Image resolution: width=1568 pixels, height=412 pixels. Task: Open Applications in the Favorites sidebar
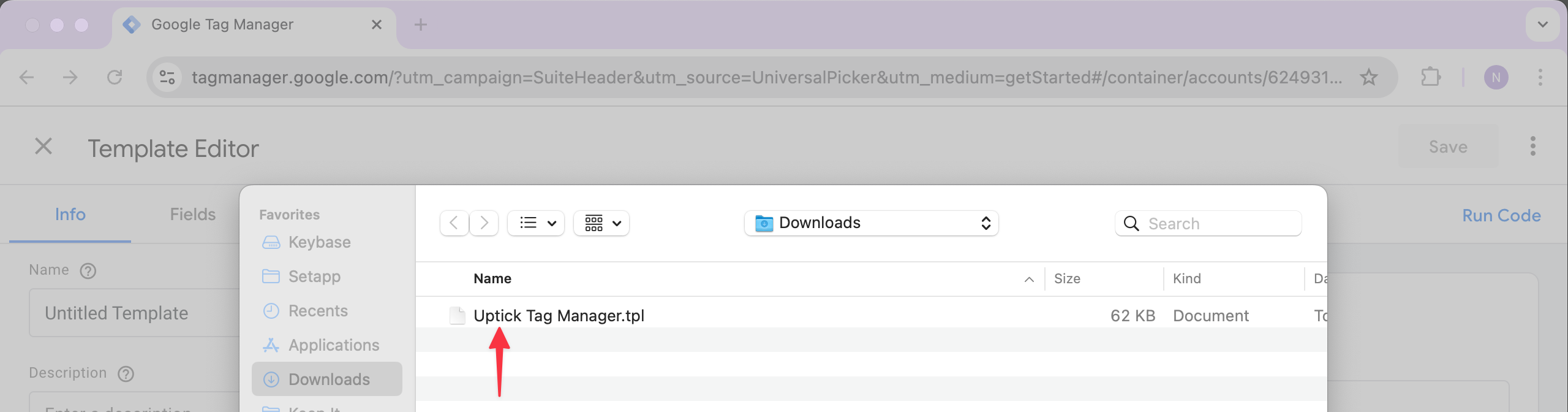tap(333, 345)
